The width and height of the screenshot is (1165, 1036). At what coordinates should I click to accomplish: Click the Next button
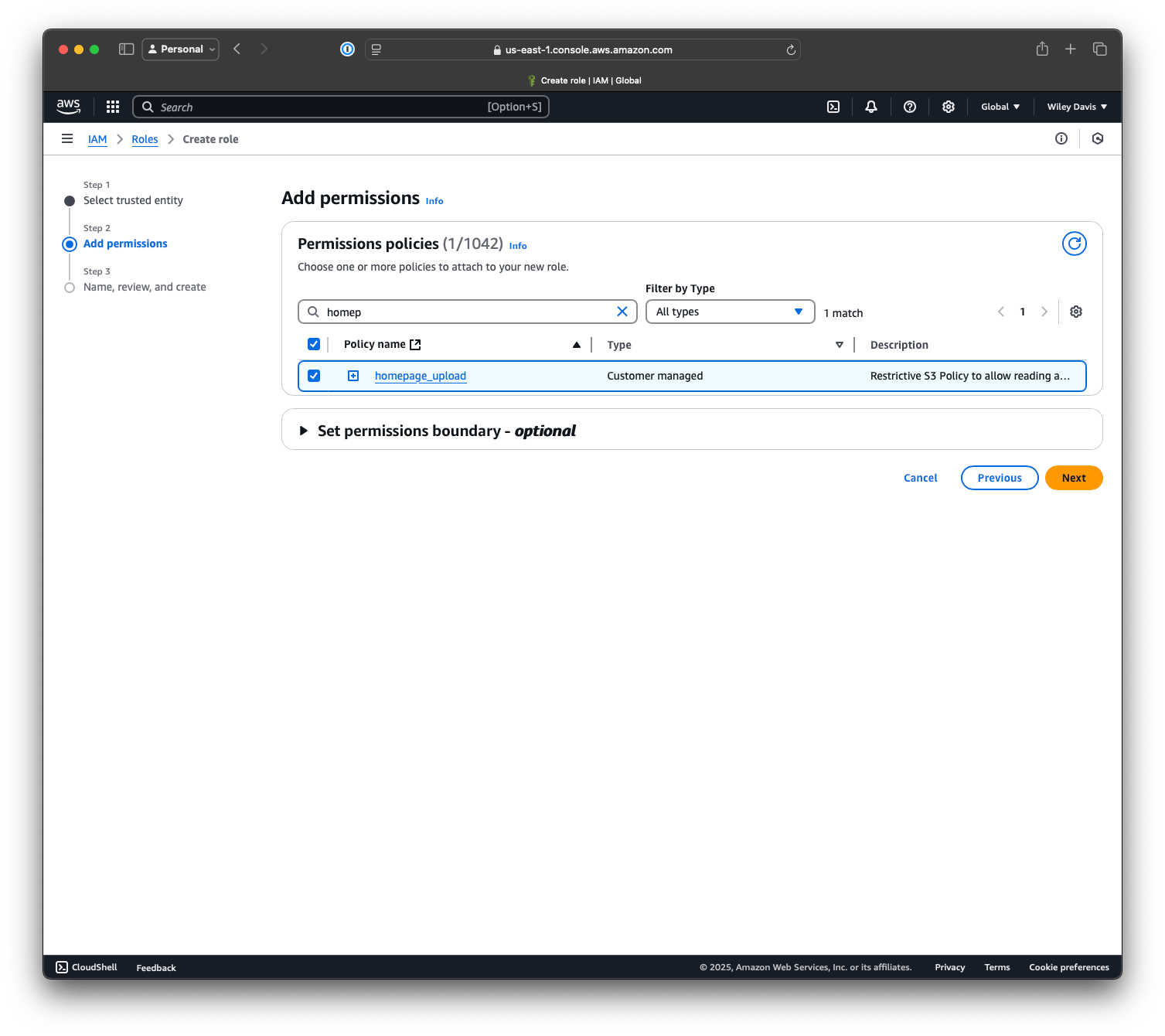[1073, 478]
